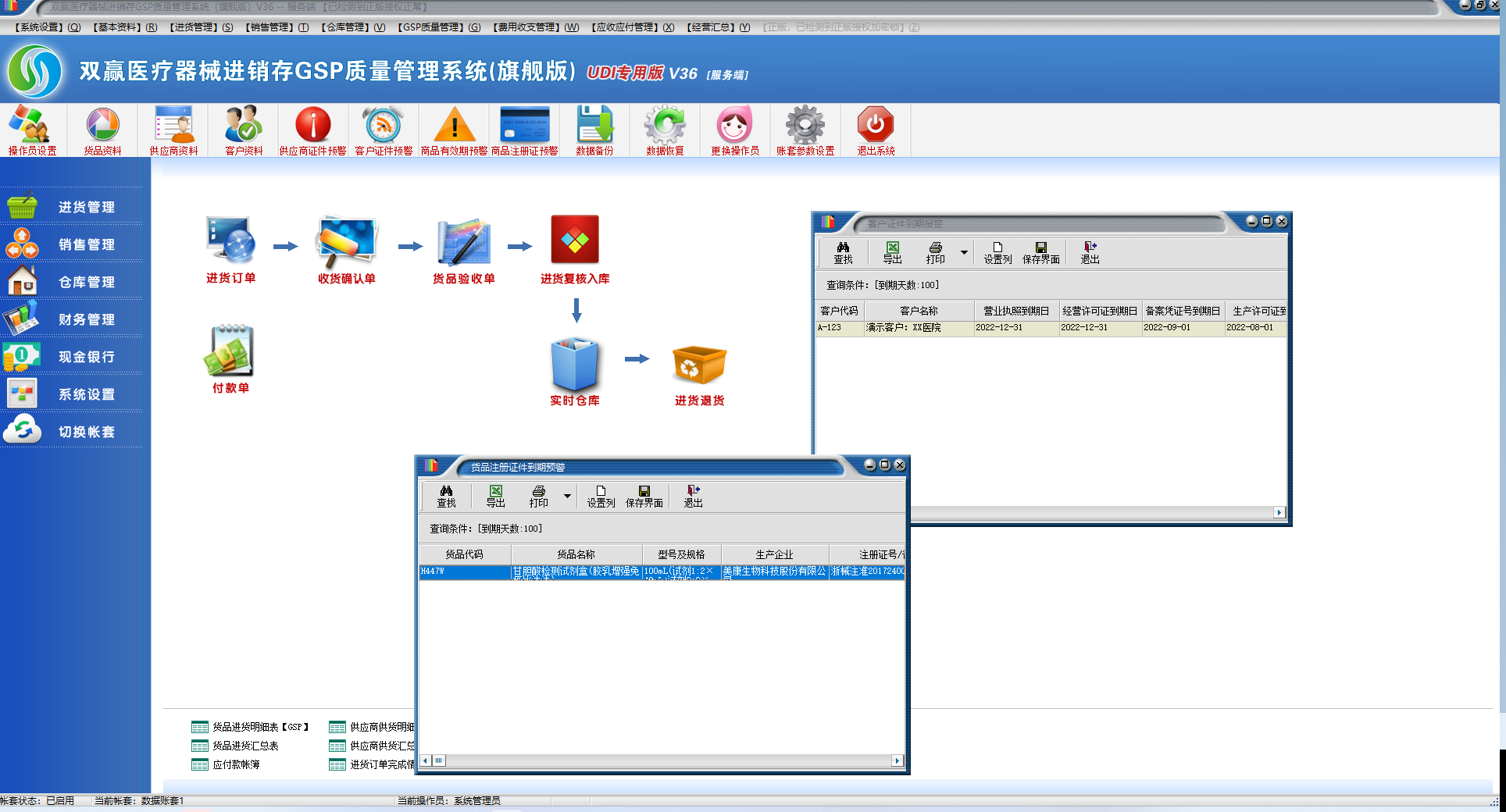Click 查找 in 货品注册证件到期预警 window
Viewport: 1506px width, 812px height.
446,497
